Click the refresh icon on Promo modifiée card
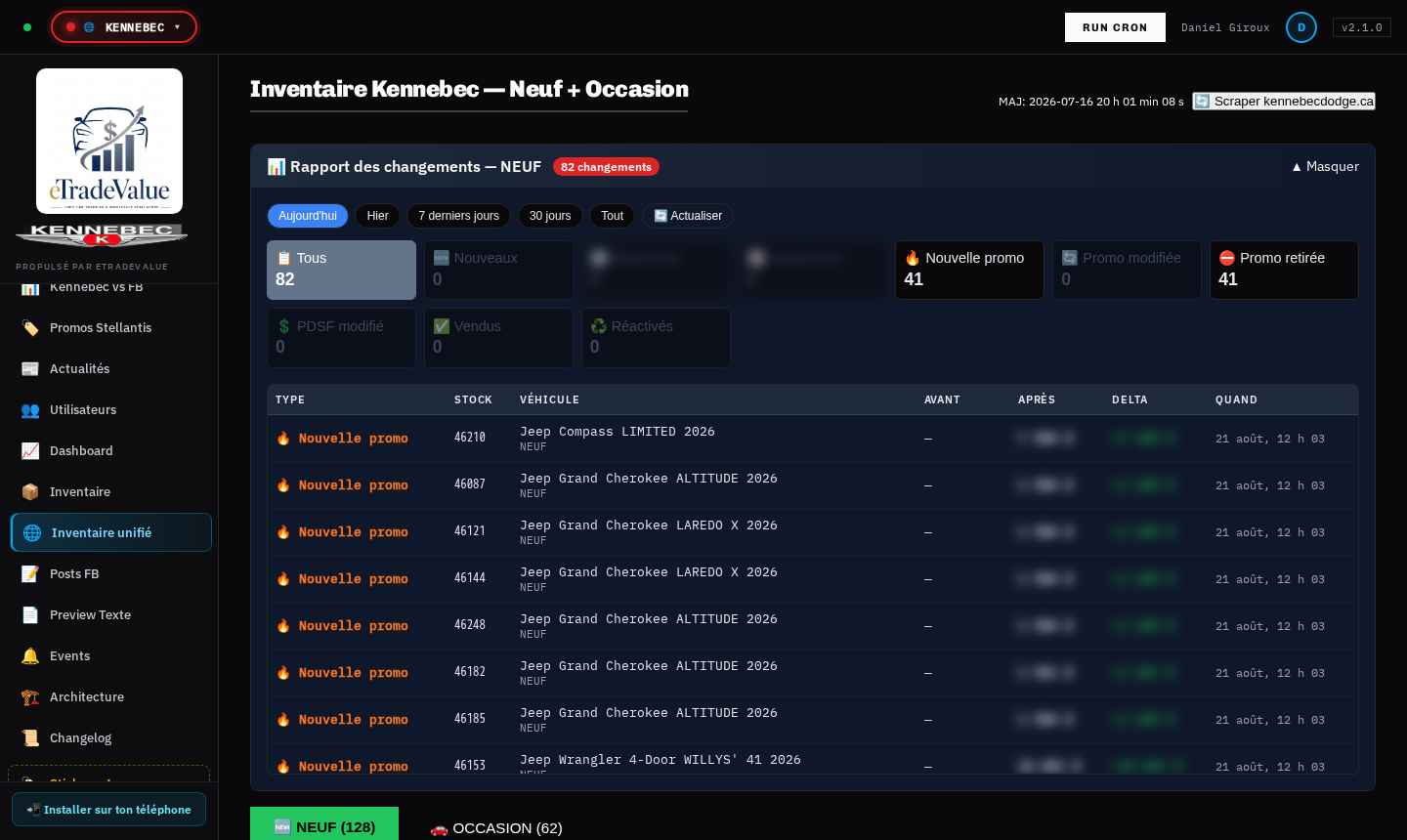This screenshot has width=1407, height=840. point(1070,258)
